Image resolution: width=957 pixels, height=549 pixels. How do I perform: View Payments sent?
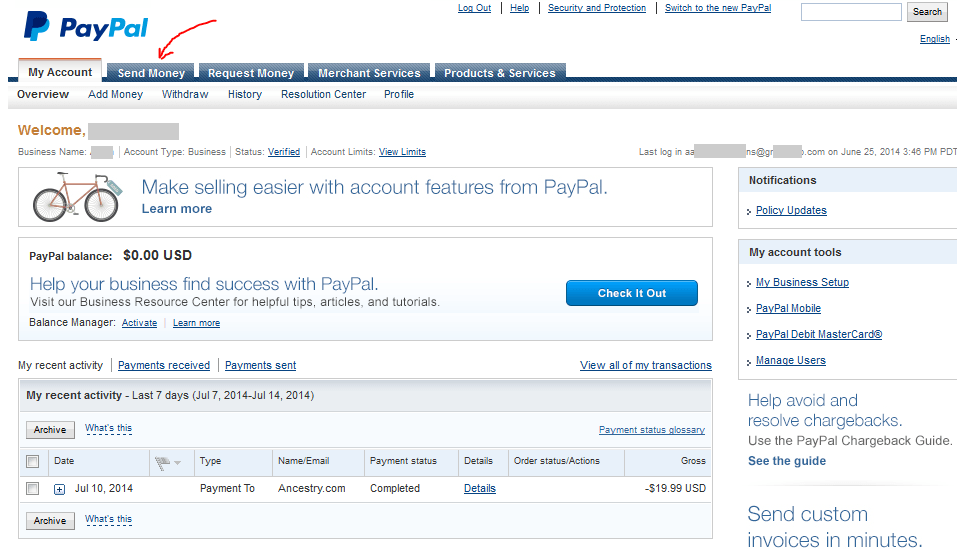261,365
